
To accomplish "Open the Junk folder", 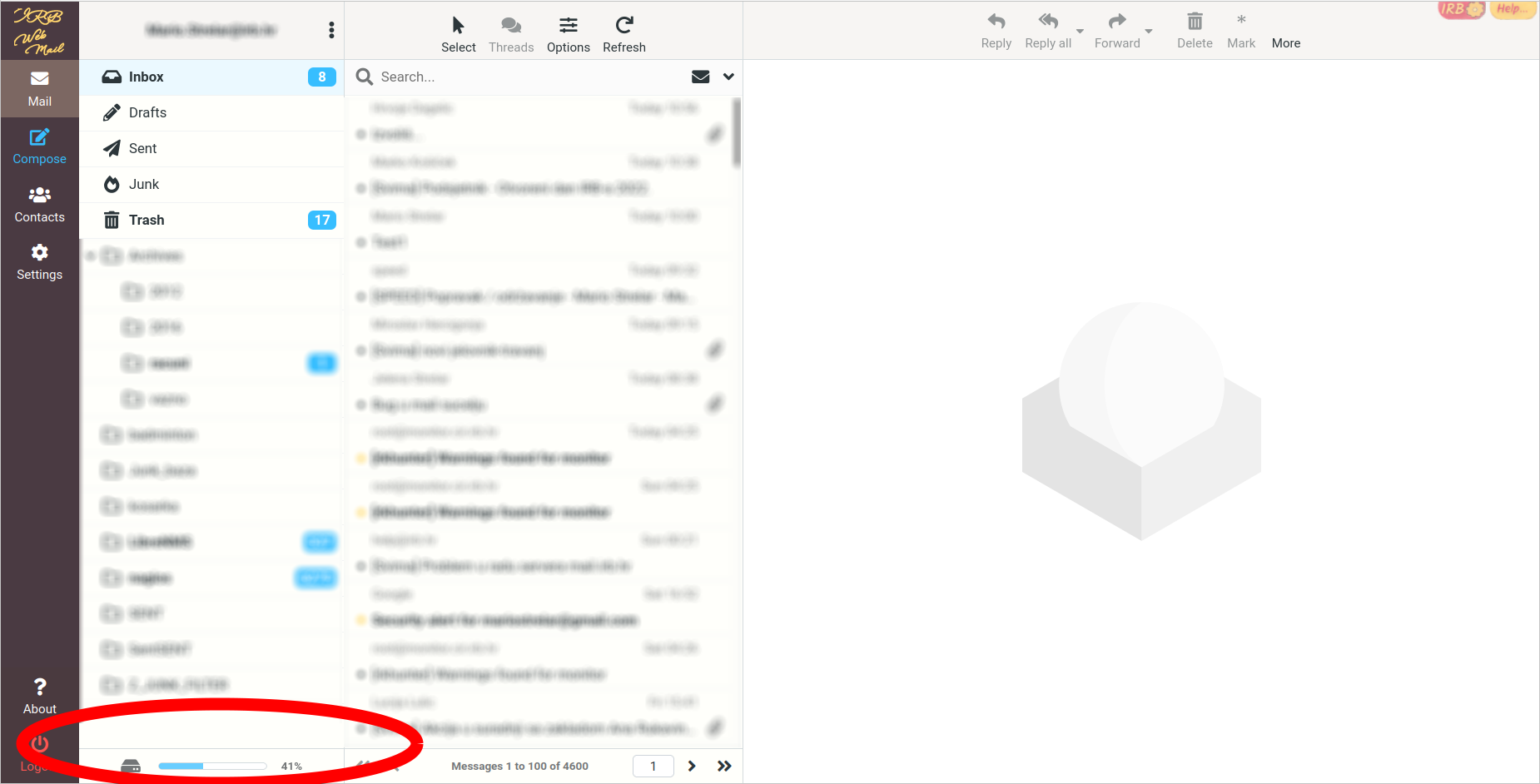I will tap(143, 184).
